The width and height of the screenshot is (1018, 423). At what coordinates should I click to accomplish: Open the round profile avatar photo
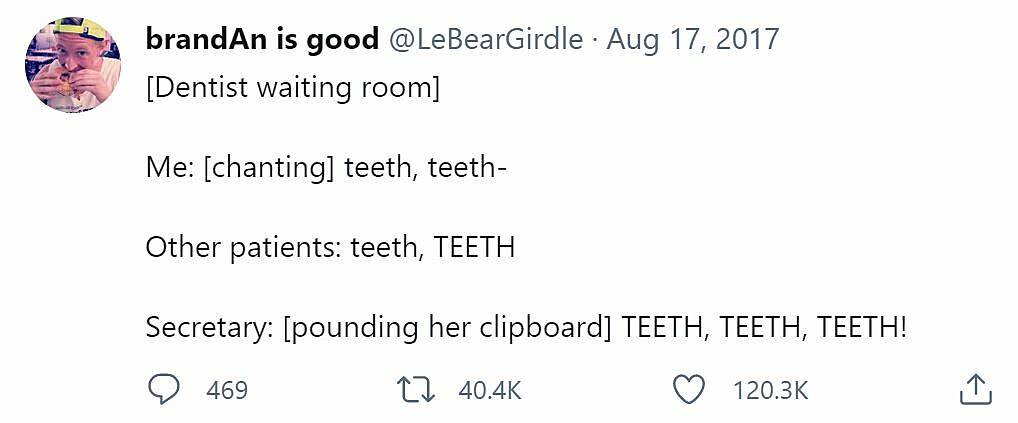click(73, 65)
